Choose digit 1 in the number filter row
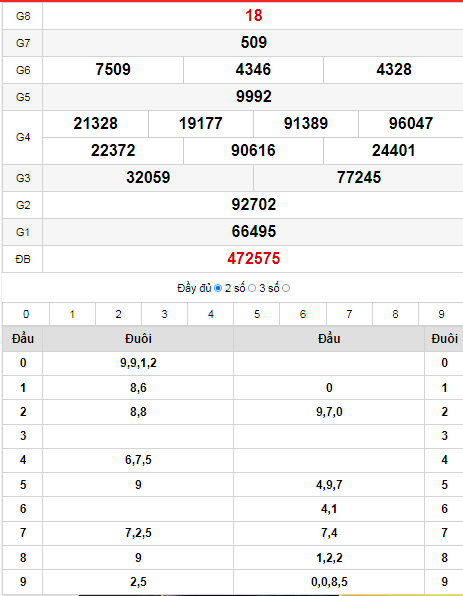This screenshot has width=463, height=596. pos(72,314)
